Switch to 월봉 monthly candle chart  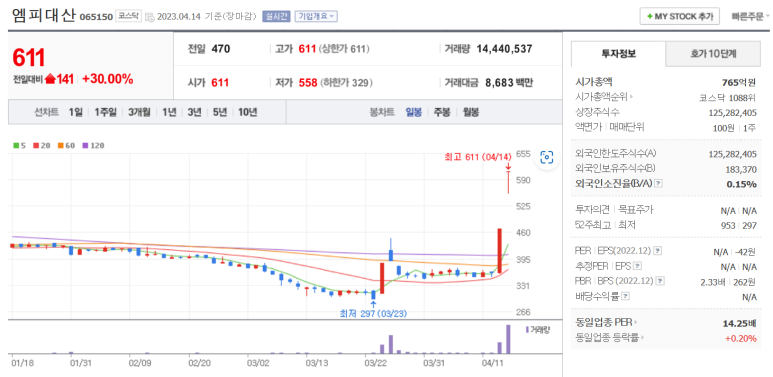pos(470,112)
